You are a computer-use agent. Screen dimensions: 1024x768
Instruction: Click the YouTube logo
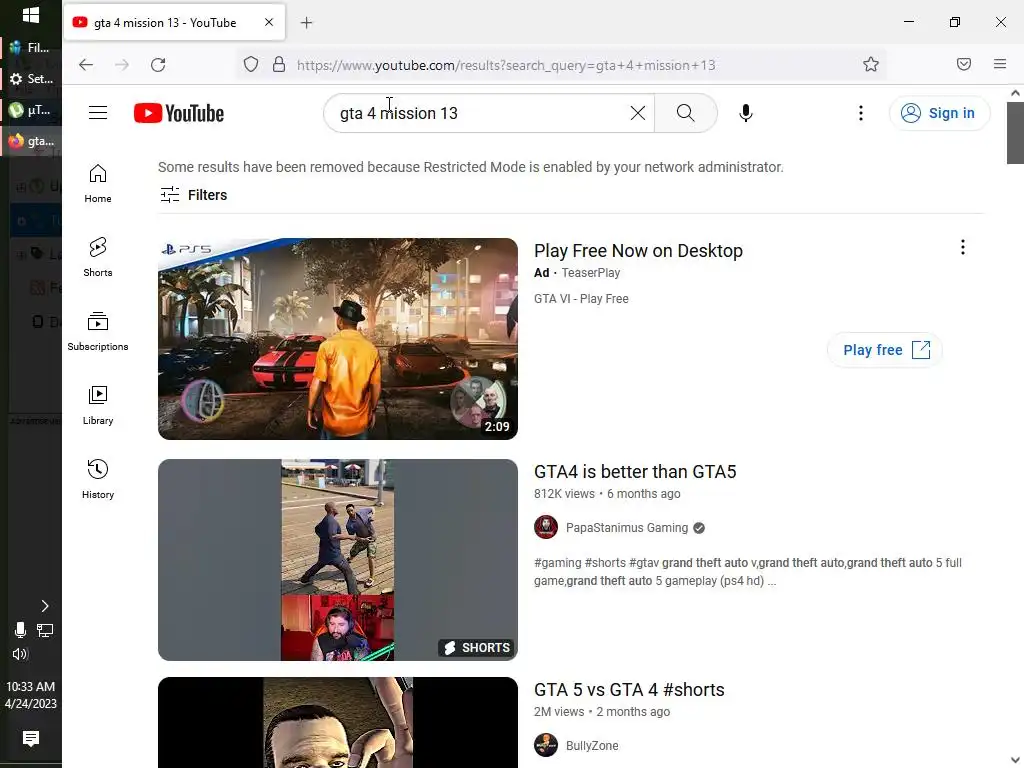point(179,113)
